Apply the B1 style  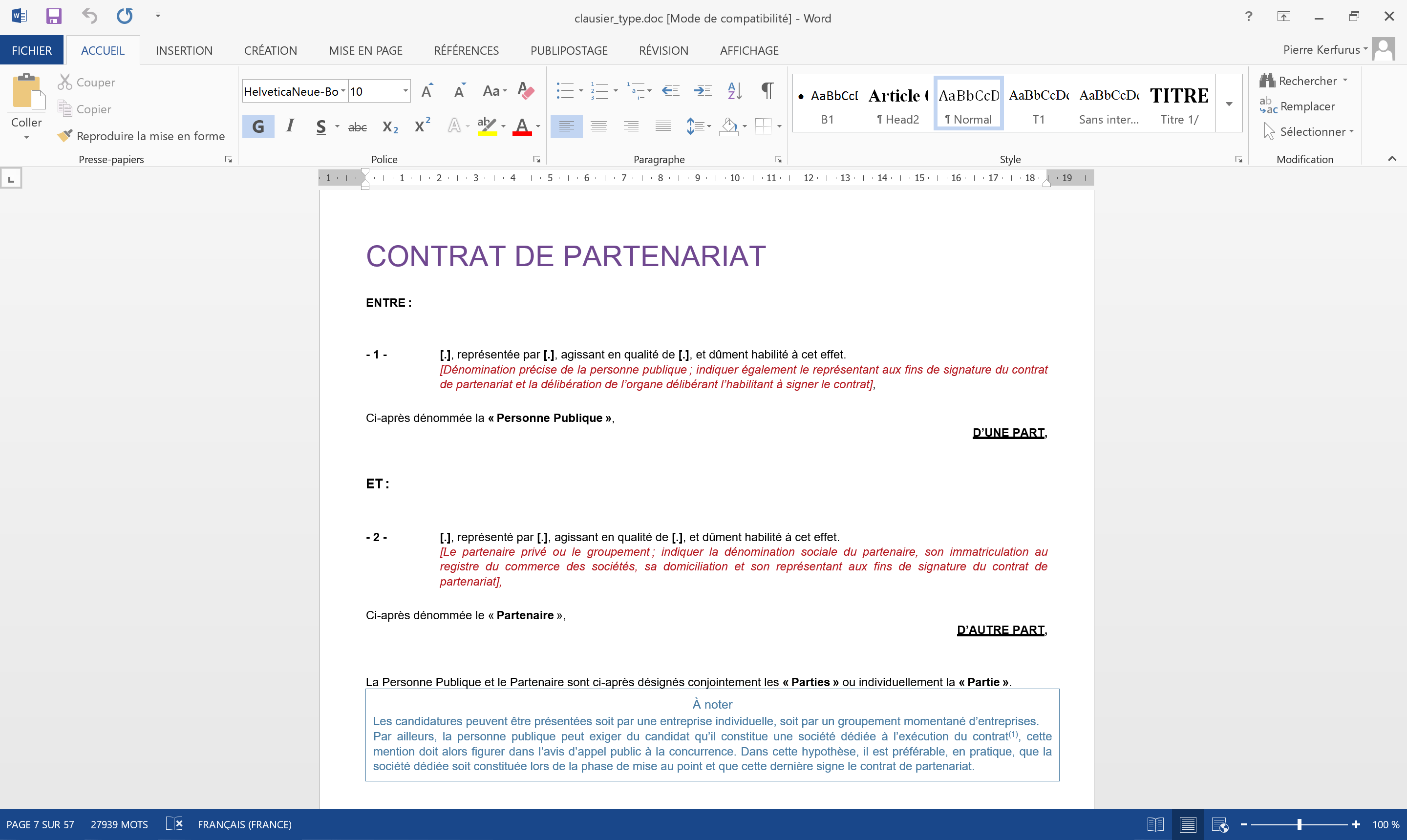(x=828, y=104)
